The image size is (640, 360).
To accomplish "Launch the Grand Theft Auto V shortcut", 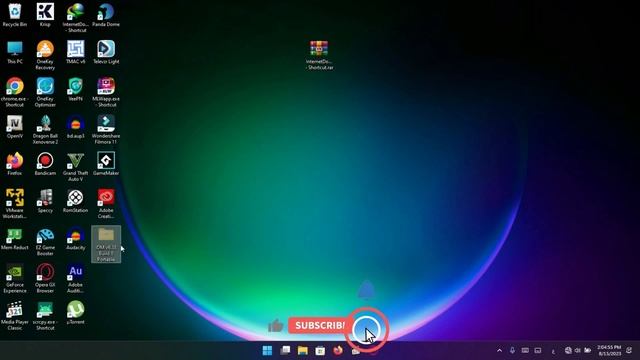I will pos(76,167).
